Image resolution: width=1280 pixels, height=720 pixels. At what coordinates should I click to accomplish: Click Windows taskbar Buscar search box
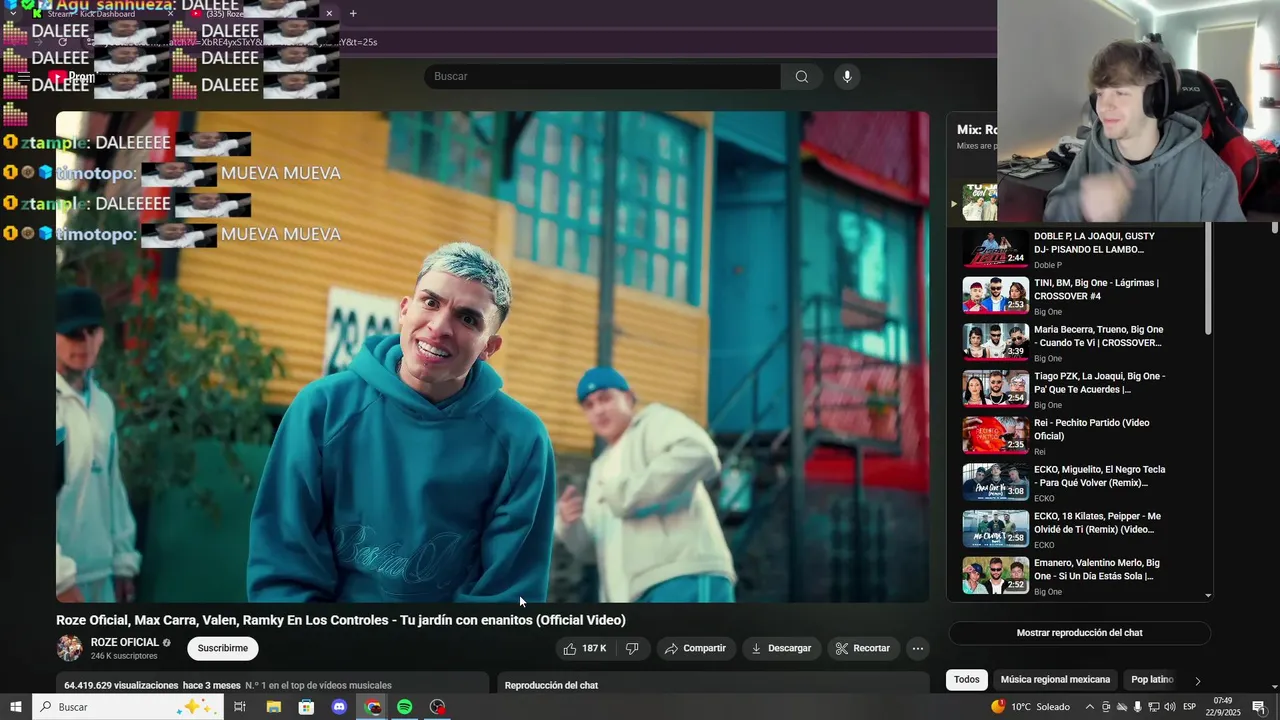(128, 707)
